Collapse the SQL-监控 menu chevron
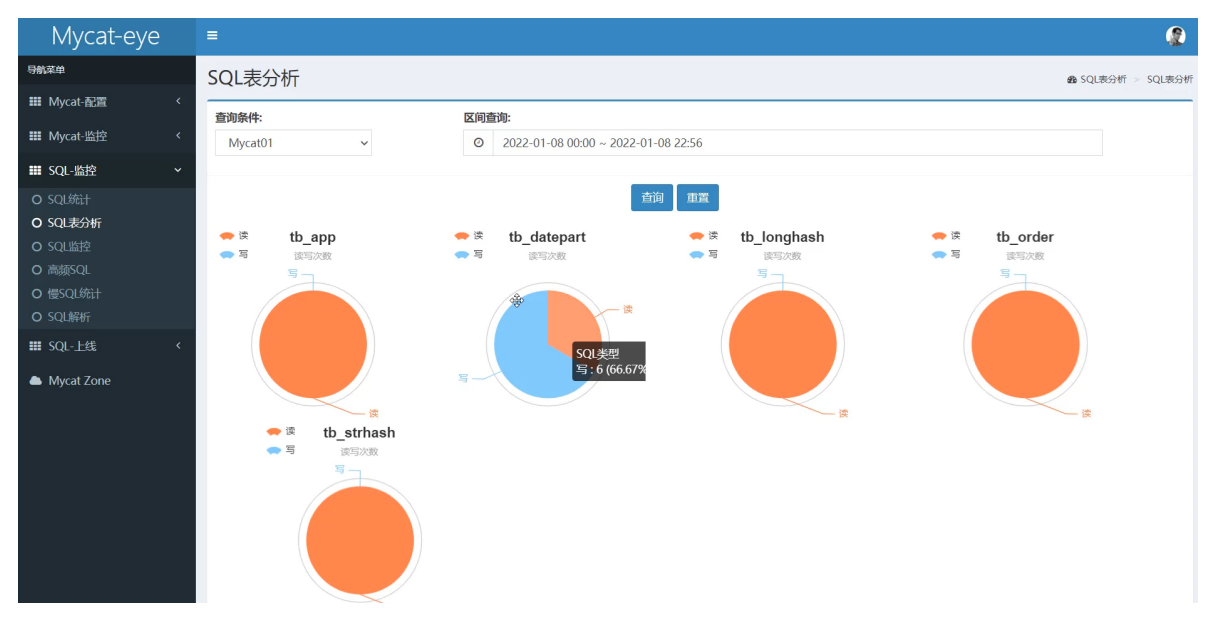 (178, 170)
